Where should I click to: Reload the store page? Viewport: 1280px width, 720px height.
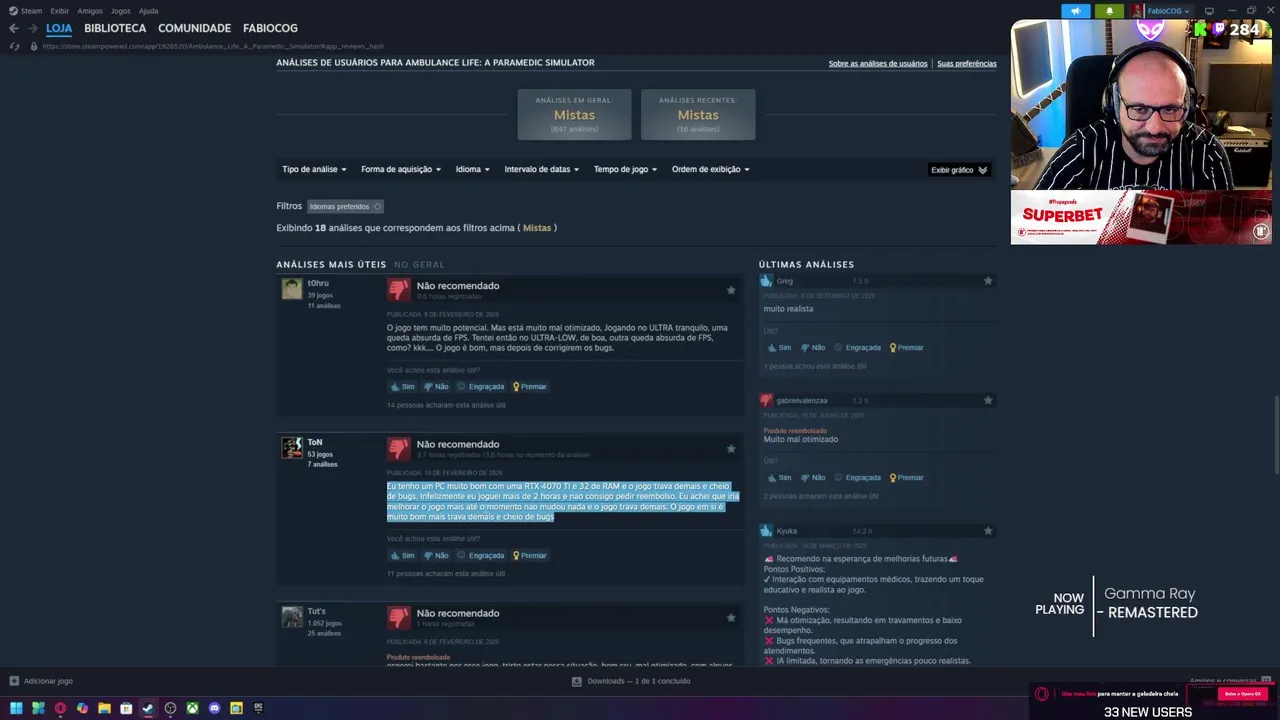coord(14,46)
